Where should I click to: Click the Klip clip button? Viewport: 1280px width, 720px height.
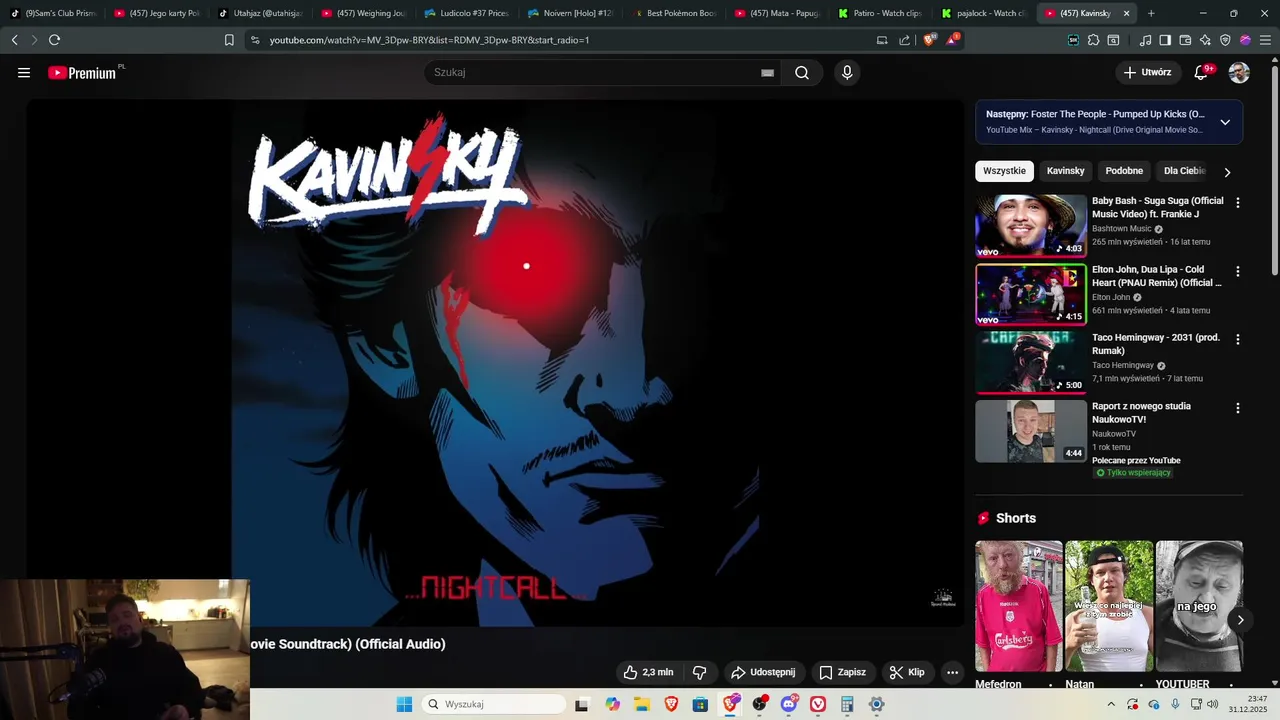[x=907, y=672]
